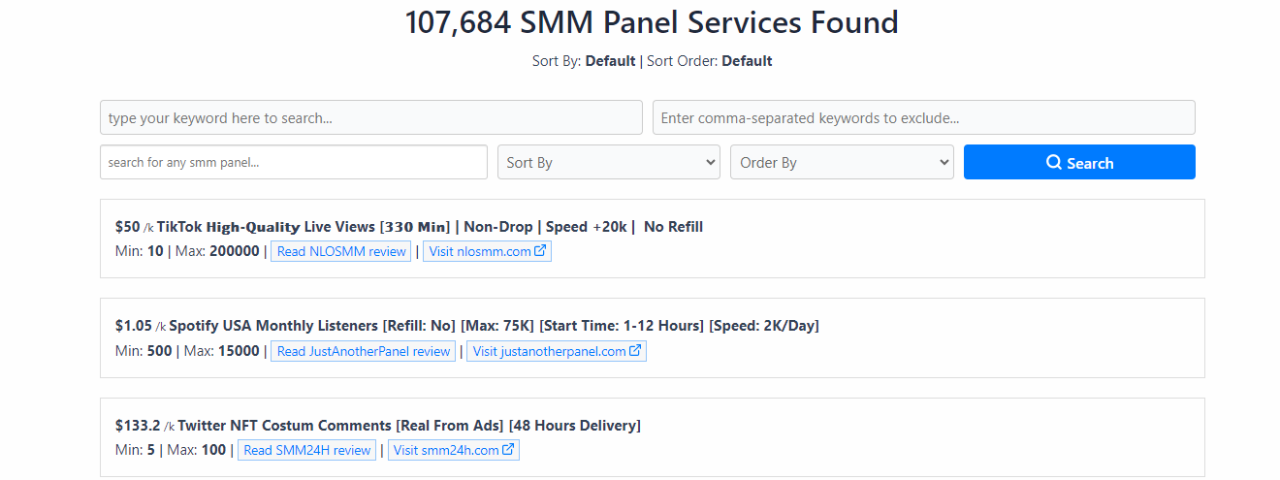Click the Spotify USA Monthly Listeners title

tap(494, 326)
